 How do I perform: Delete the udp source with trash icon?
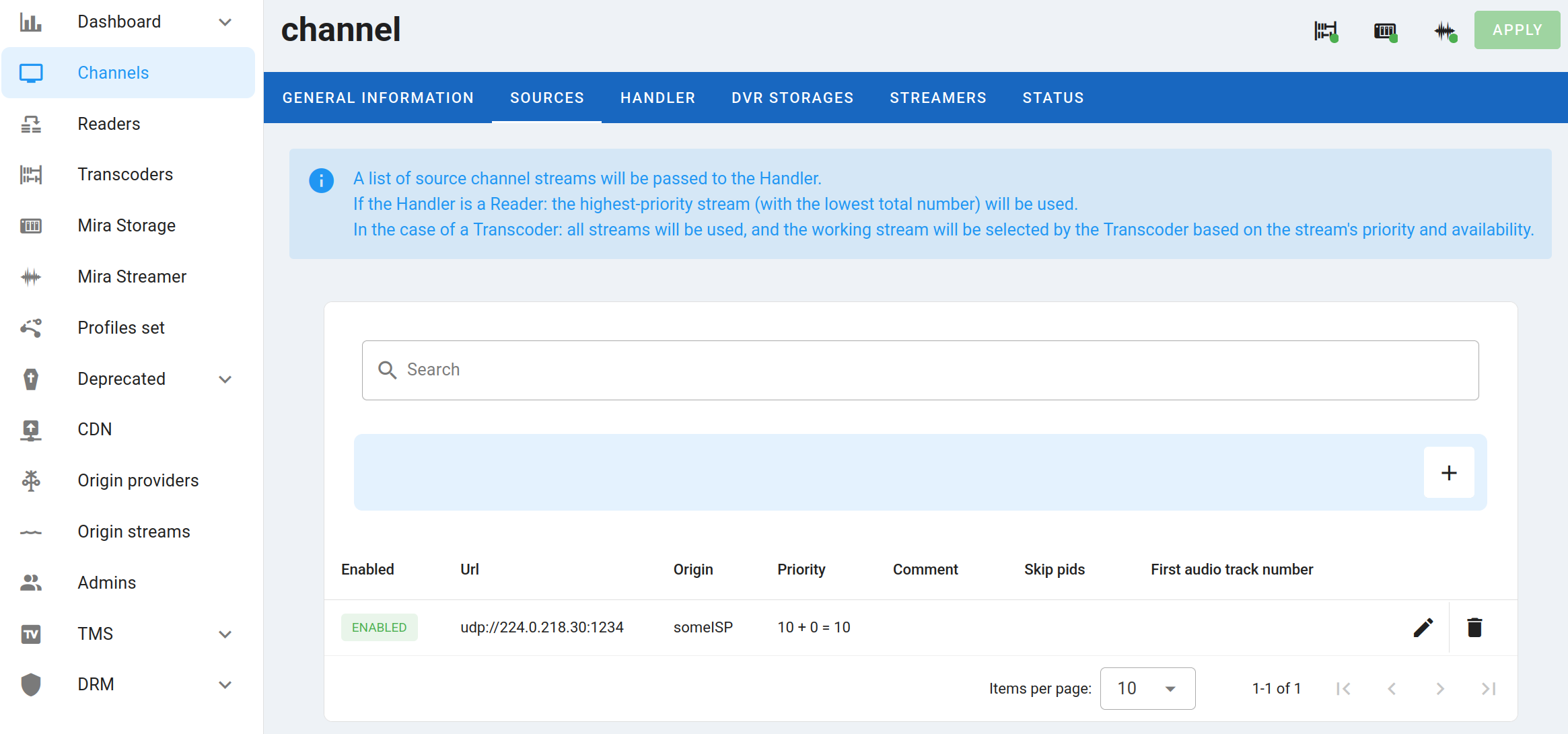pos(1474,628)
